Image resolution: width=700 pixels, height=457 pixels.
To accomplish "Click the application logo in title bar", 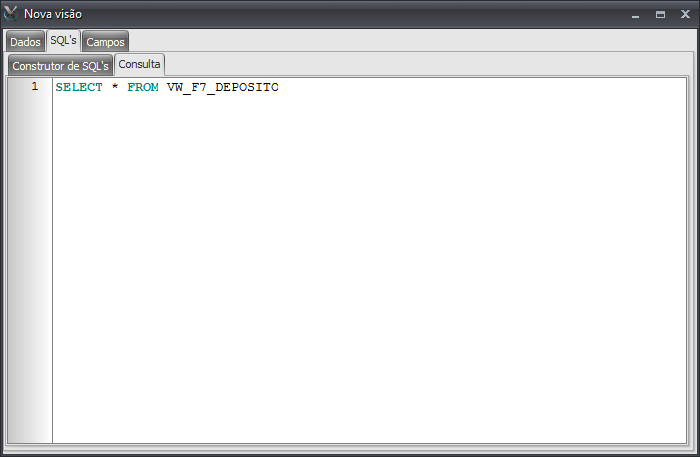I will [x=11, y=14].
